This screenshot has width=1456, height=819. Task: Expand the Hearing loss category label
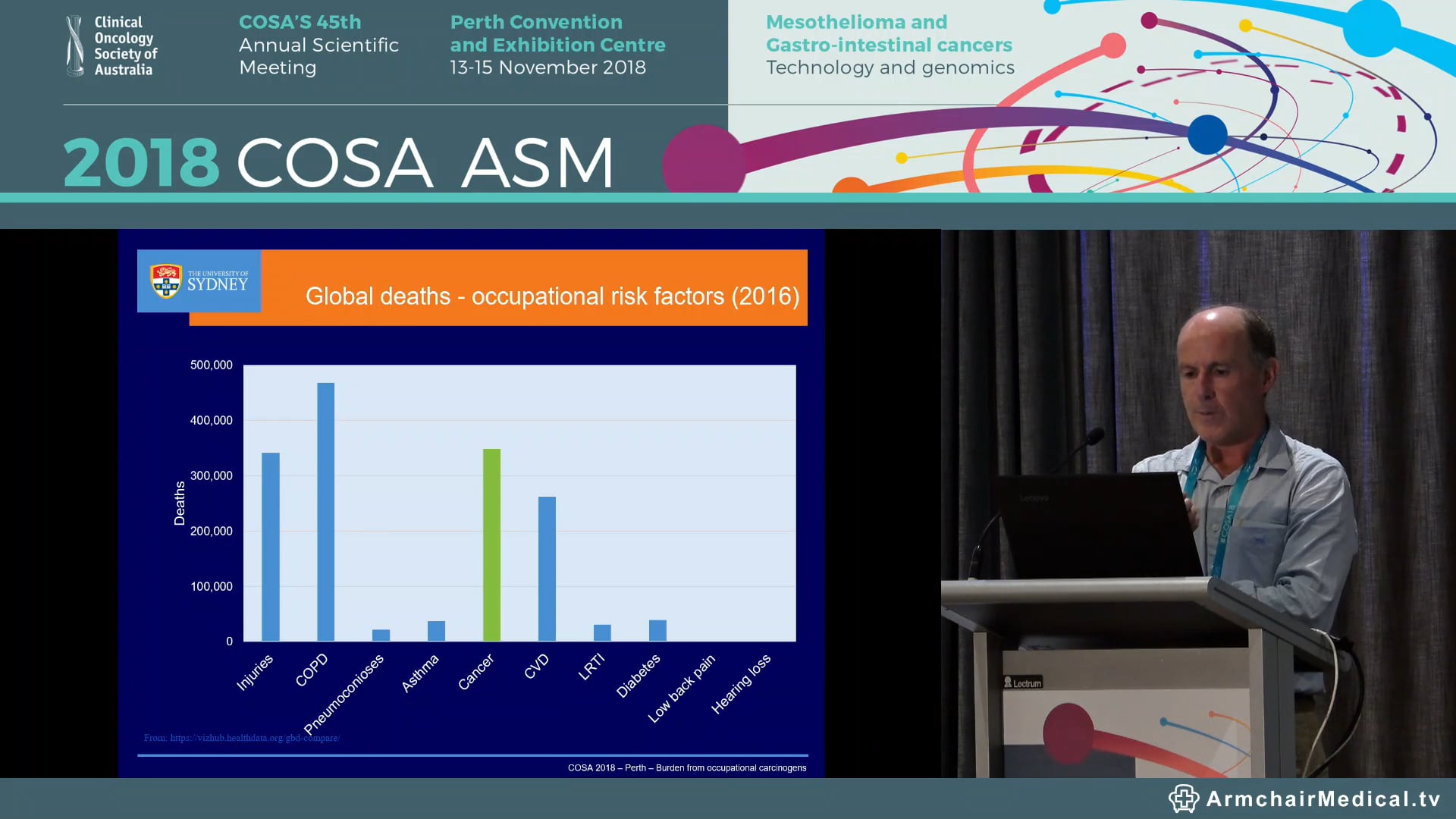(x=739, y=686)
